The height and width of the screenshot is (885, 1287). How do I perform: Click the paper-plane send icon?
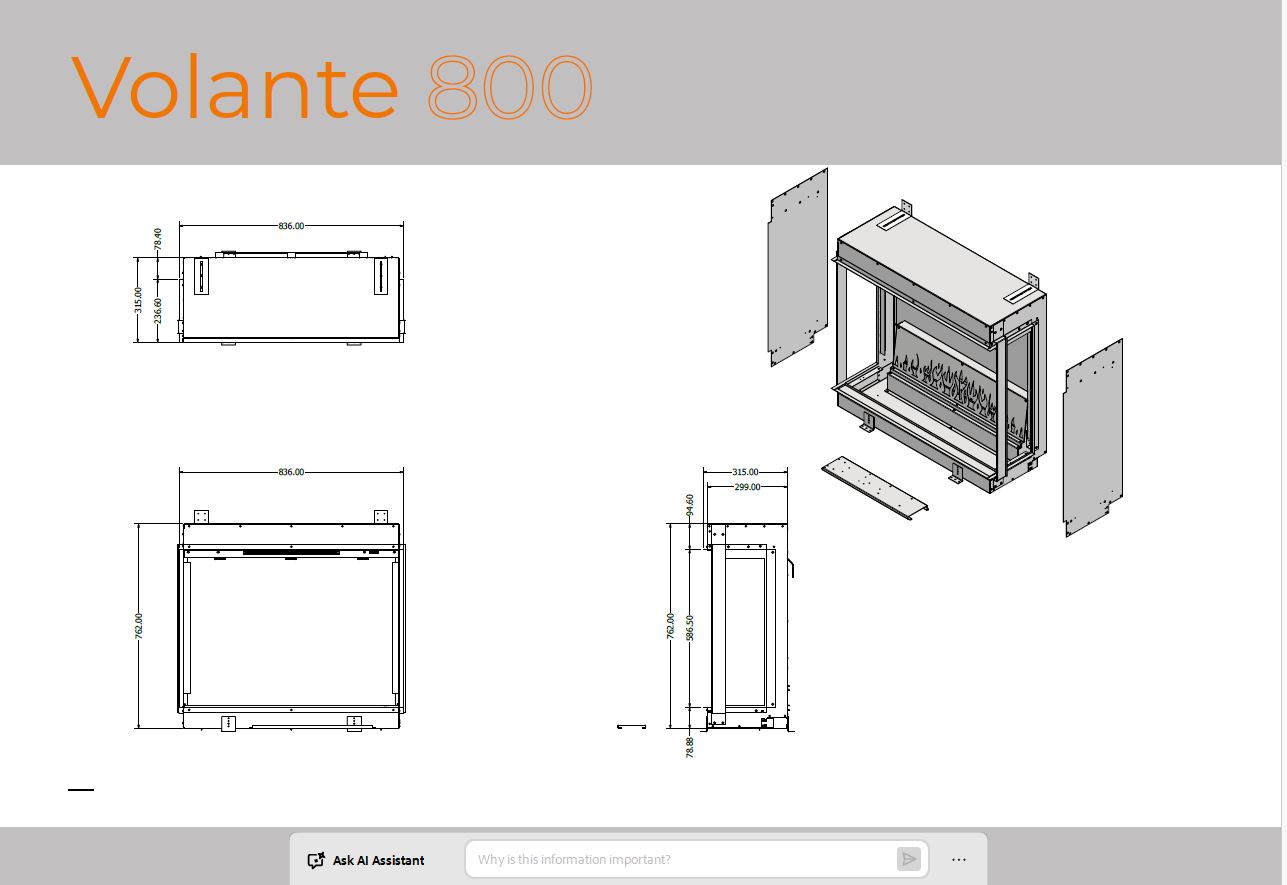pos(910,859)
